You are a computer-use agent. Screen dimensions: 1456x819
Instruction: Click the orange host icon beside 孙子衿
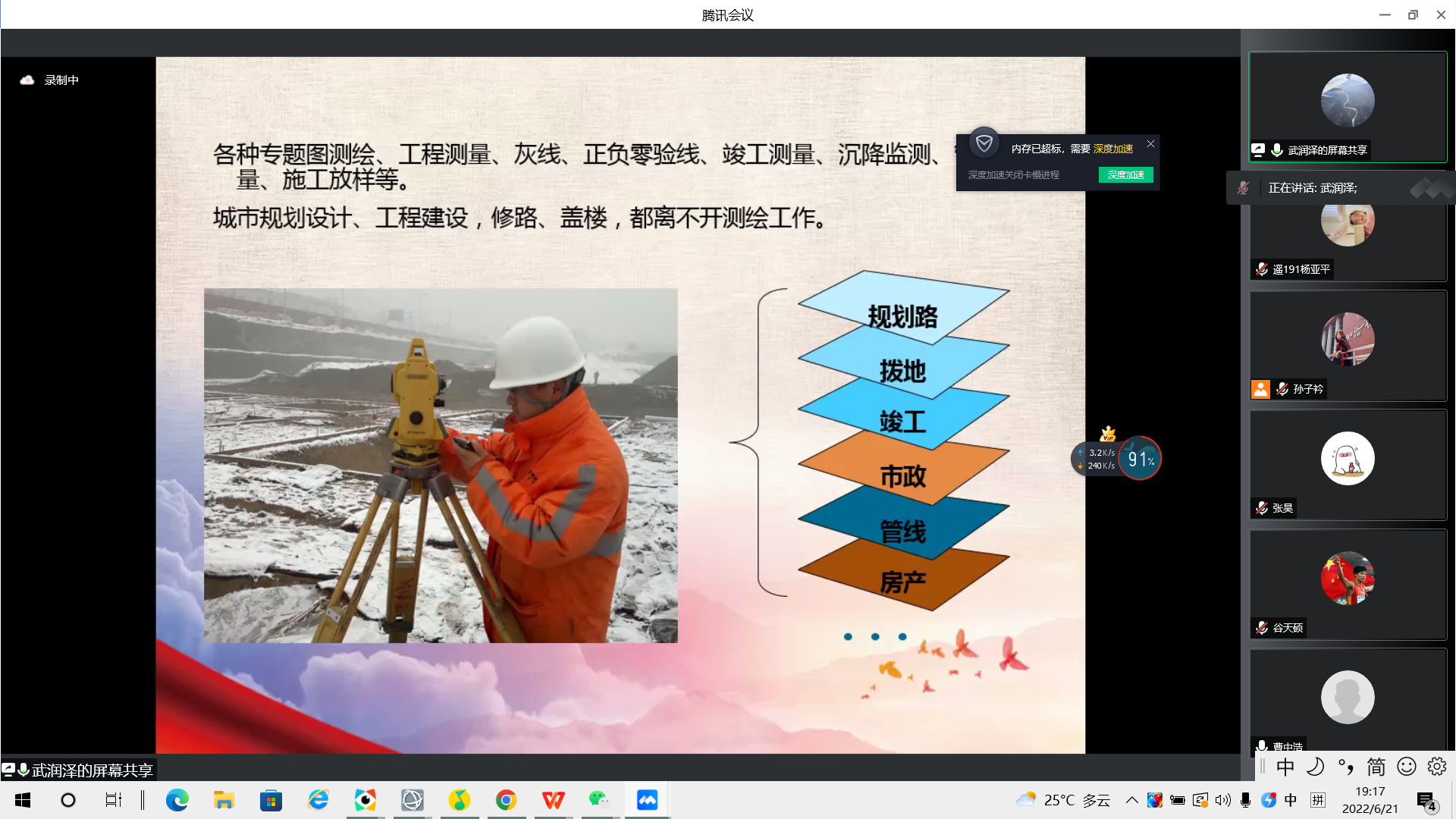click(x=1260, y=389)
